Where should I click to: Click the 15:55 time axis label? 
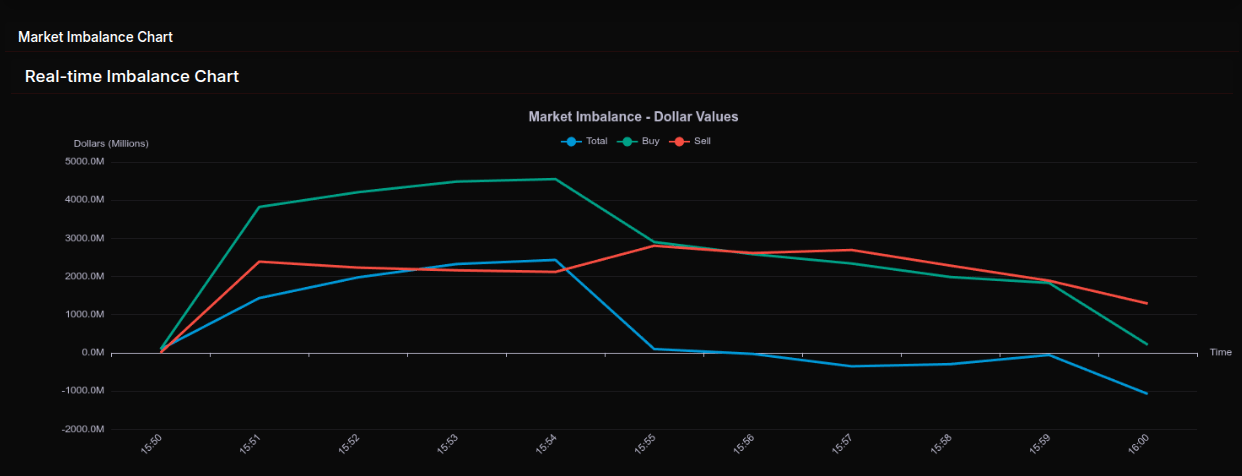click(x=645, y=445)
